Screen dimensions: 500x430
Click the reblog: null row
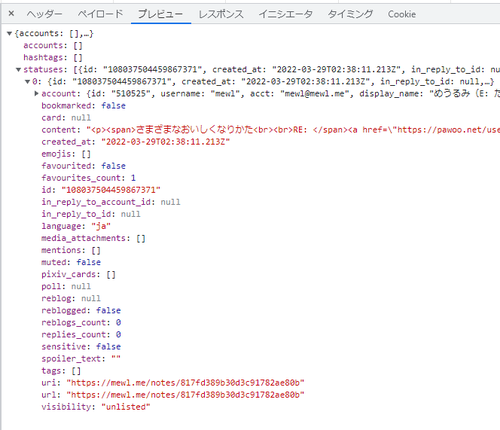(71, 298)
